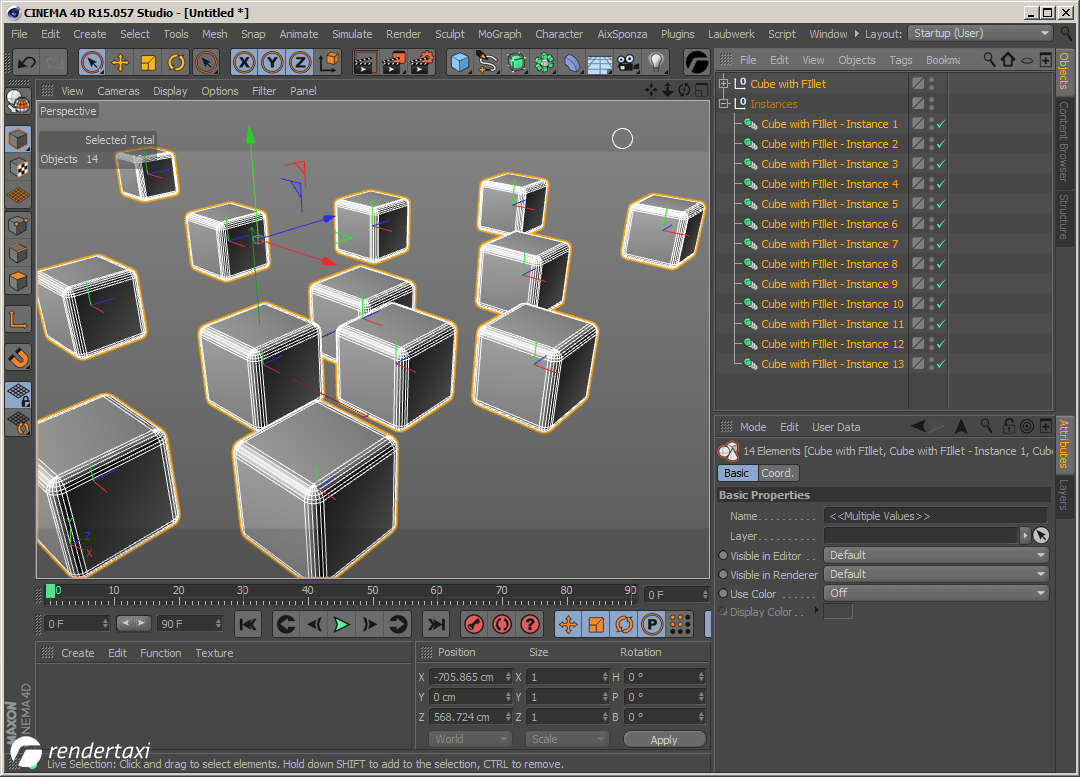
Task: Click the green timeline playhead marker
Action: pos(50,591)
